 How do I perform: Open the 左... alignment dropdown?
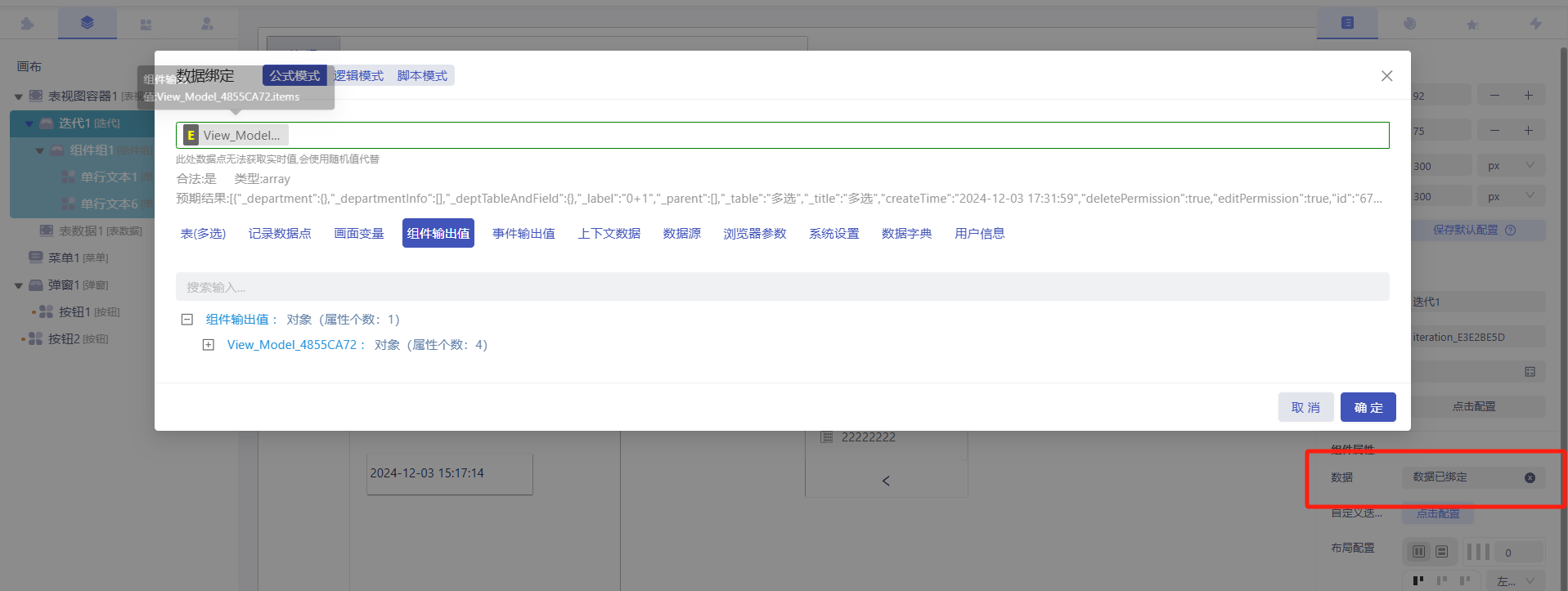point(1516,581)
